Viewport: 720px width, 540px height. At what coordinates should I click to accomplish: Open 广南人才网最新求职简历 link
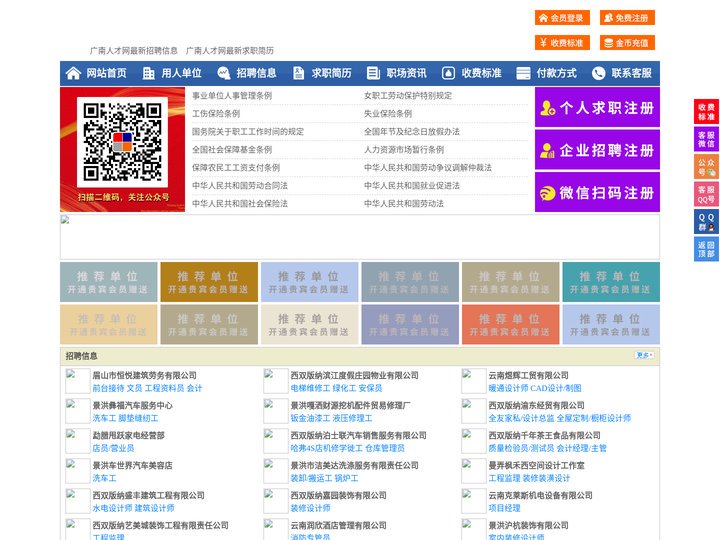(230, 51)
